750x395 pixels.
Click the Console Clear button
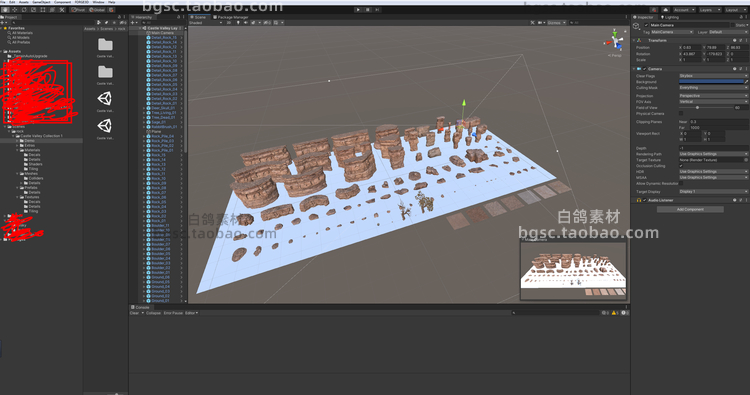(134, 313)
